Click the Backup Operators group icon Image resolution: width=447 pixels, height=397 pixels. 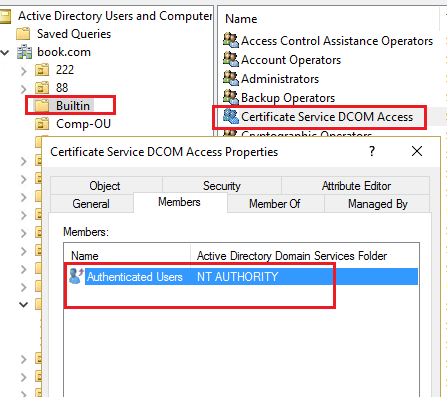[231, 97]
